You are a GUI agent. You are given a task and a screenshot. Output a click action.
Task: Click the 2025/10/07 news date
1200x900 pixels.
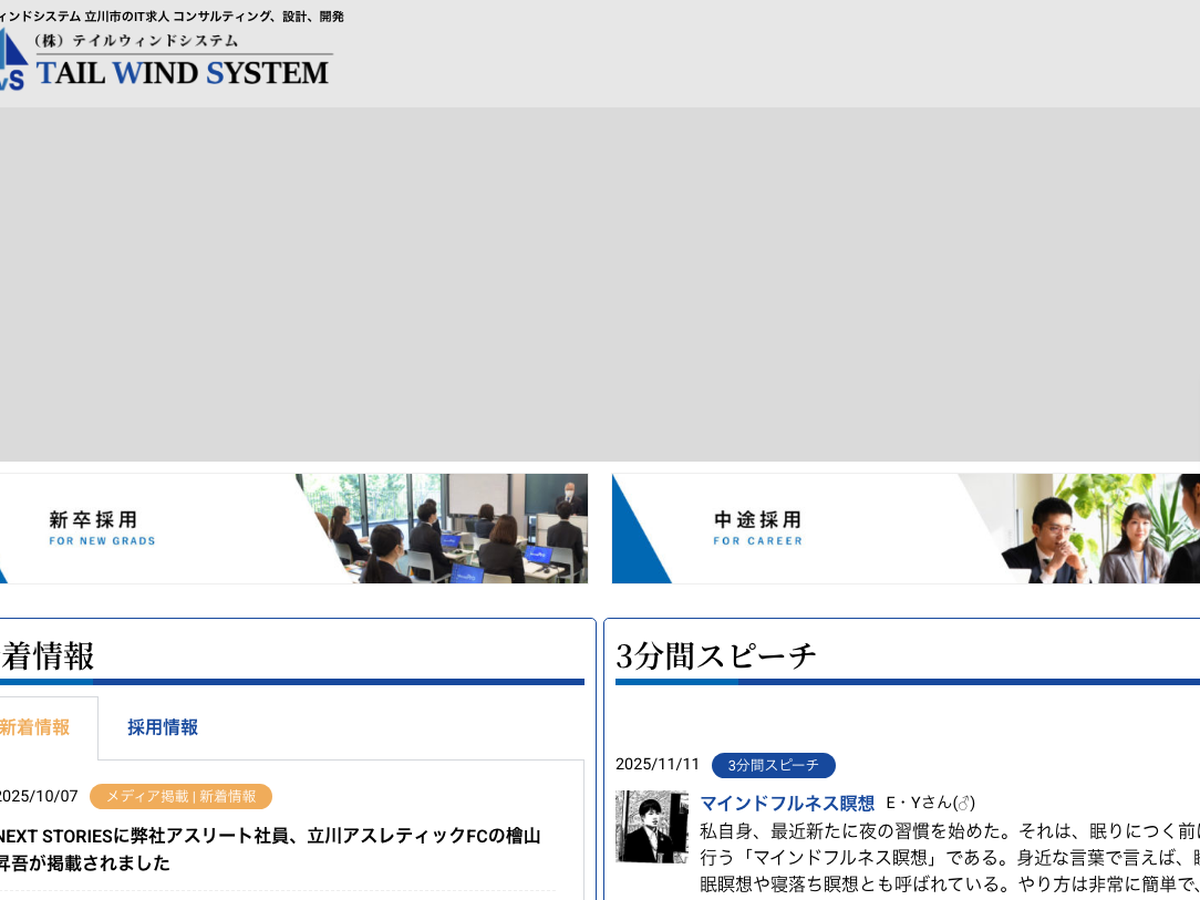(38, 796)
